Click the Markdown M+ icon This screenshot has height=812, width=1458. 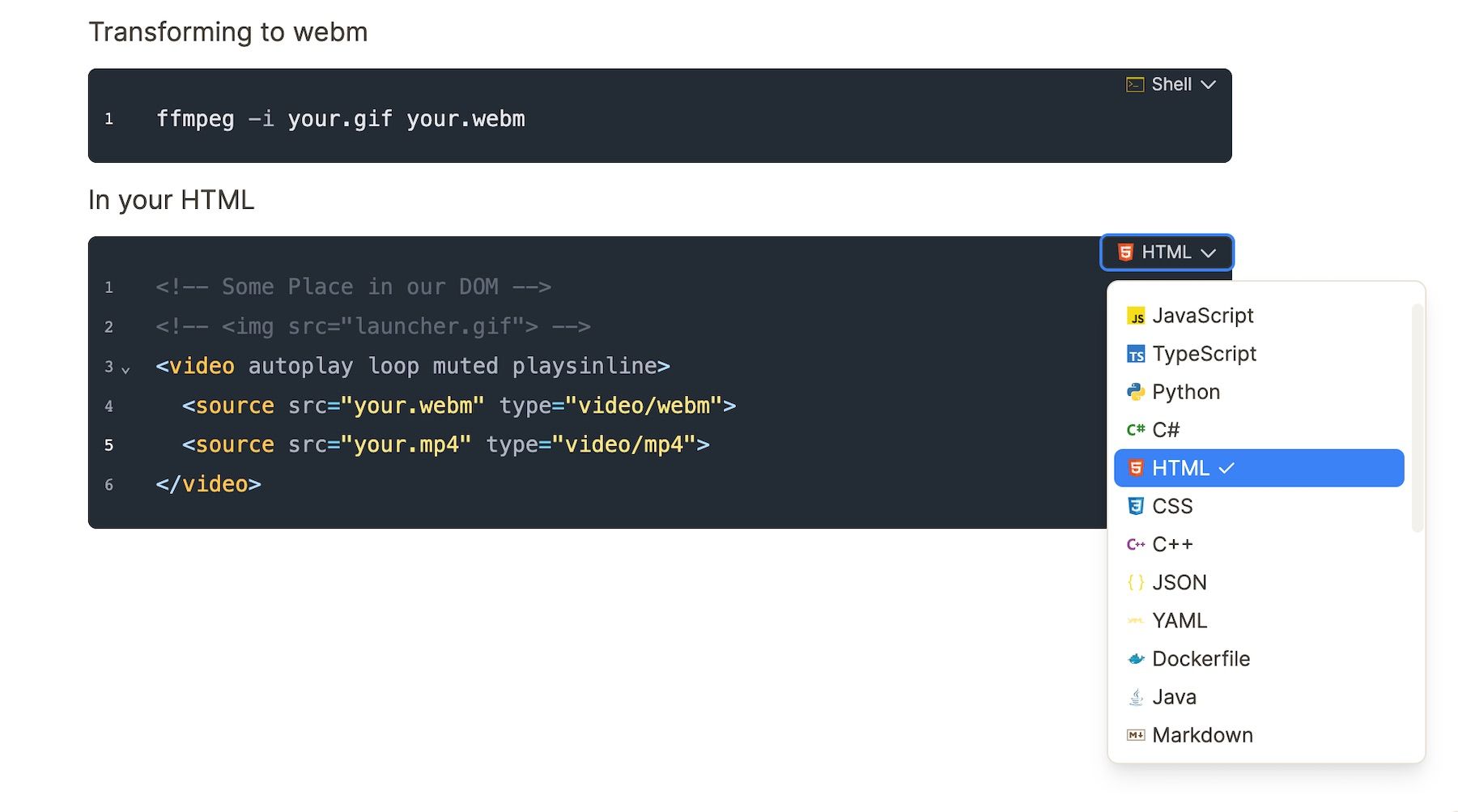pyautogui.click(x=1136, y=735)
